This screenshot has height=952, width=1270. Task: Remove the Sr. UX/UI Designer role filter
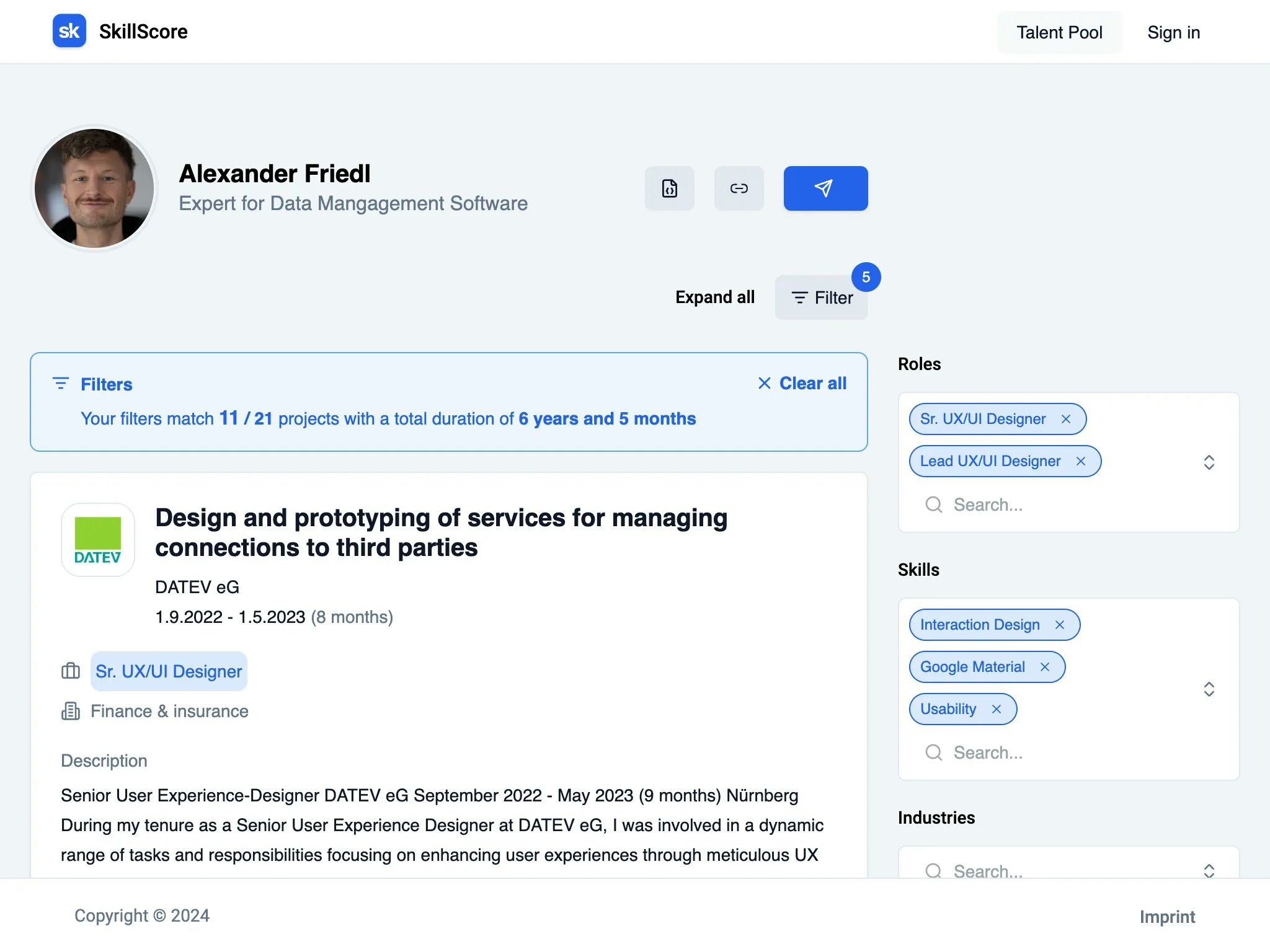click(x=1066, y=420)
